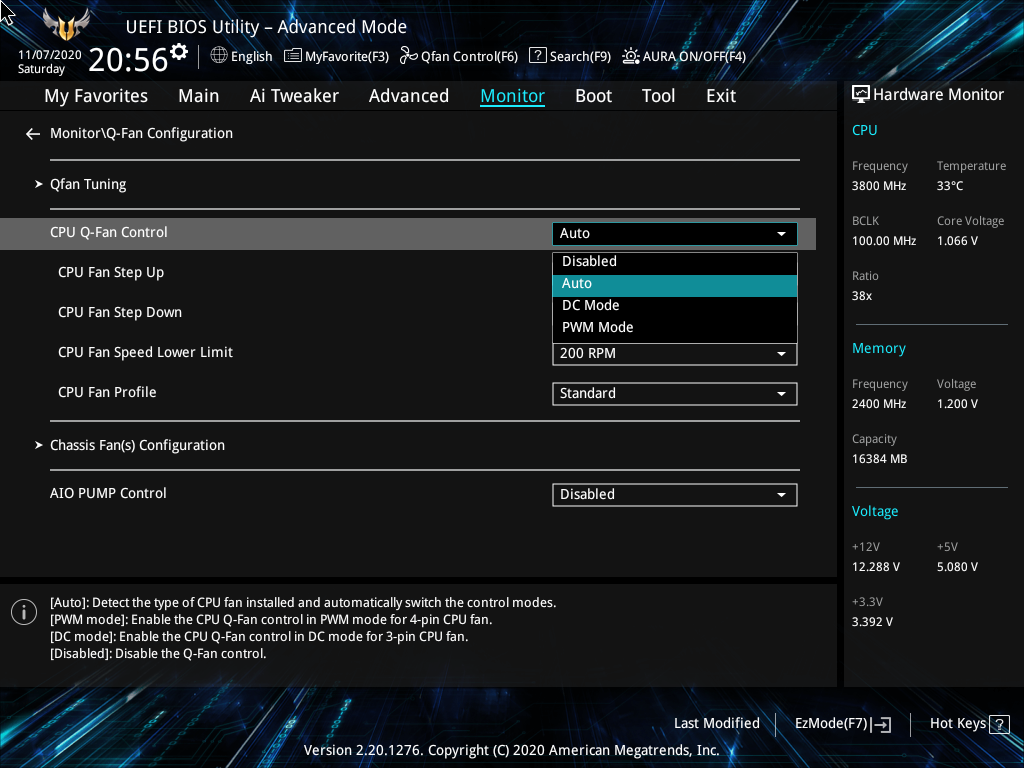Open the Tool tab

tap(658, 96)
